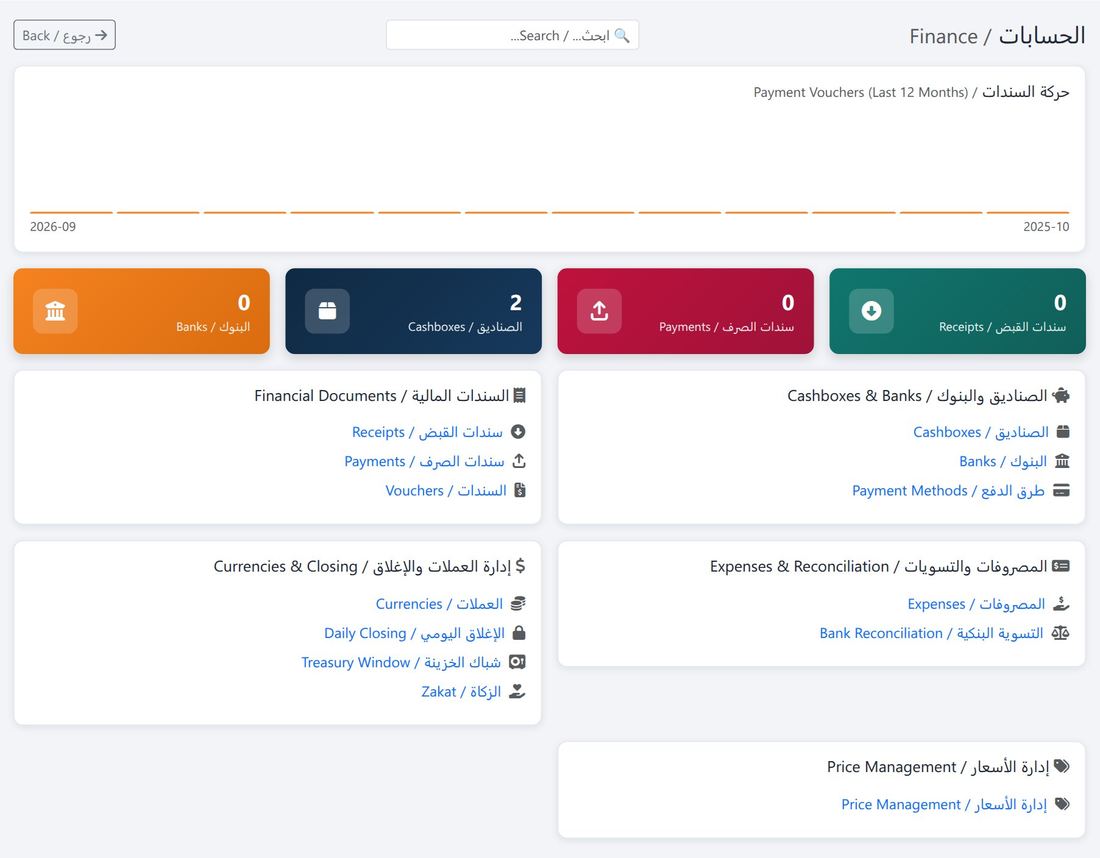This screenshot has height=858, width=1100.
Task: Click the tags icon beside Price Management link
Action: pos(1063,804)
